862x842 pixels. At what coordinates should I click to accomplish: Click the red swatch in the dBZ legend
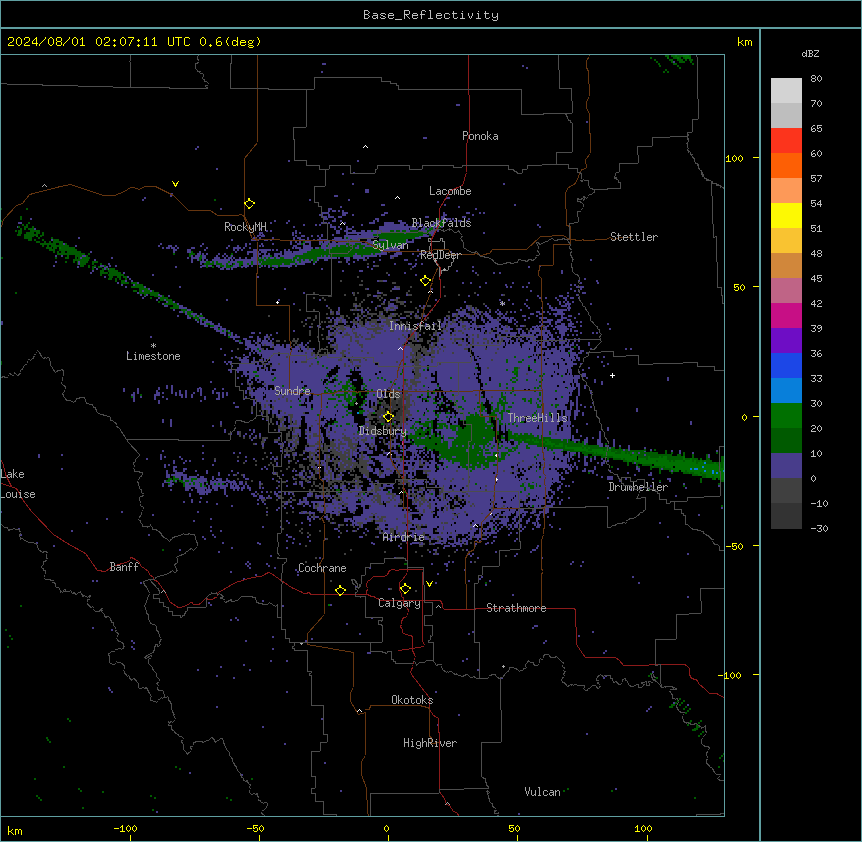coord(786,141)
